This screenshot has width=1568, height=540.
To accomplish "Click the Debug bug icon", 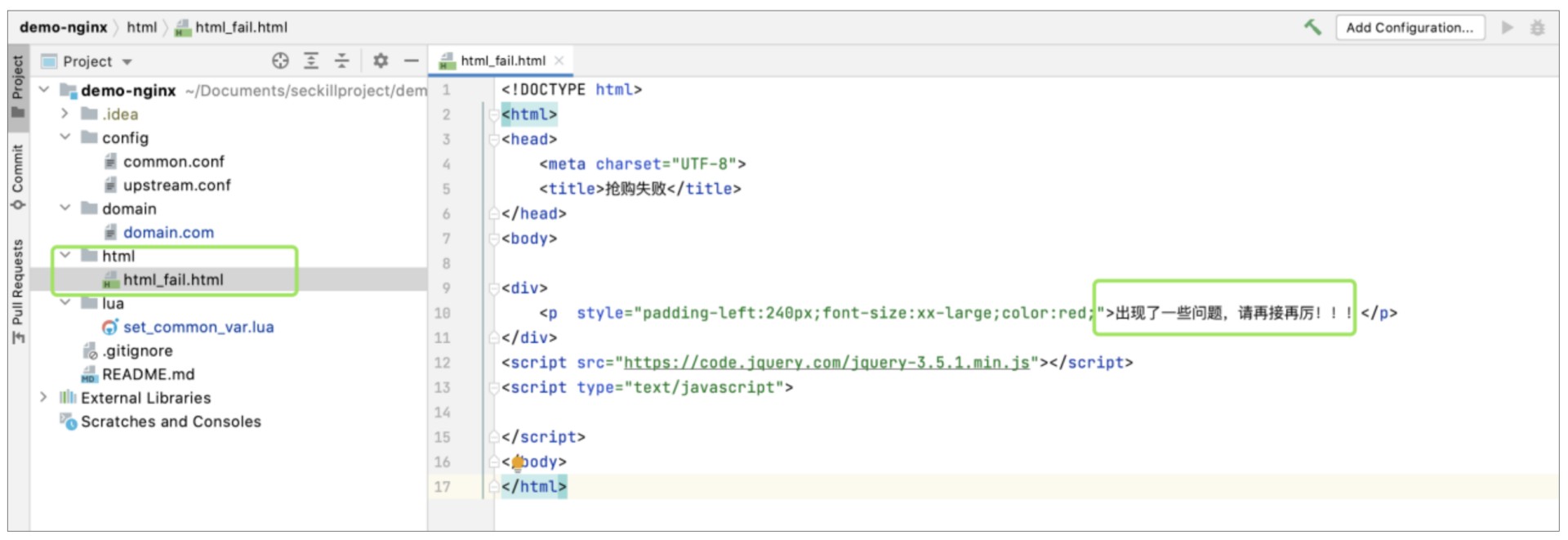I will pyautogui.click(x=1537, y=28).
